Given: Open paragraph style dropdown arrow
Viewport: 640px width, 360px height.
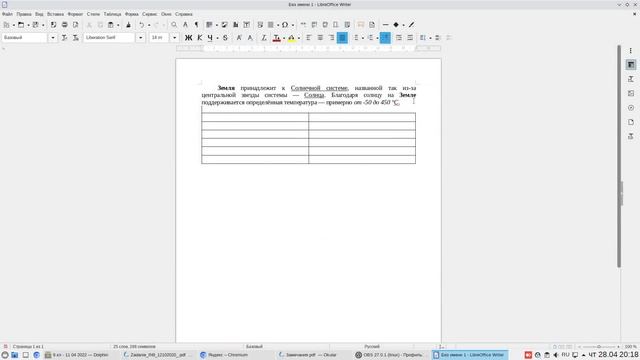Looking at the screenshot, I should click(x=53, y=38).
